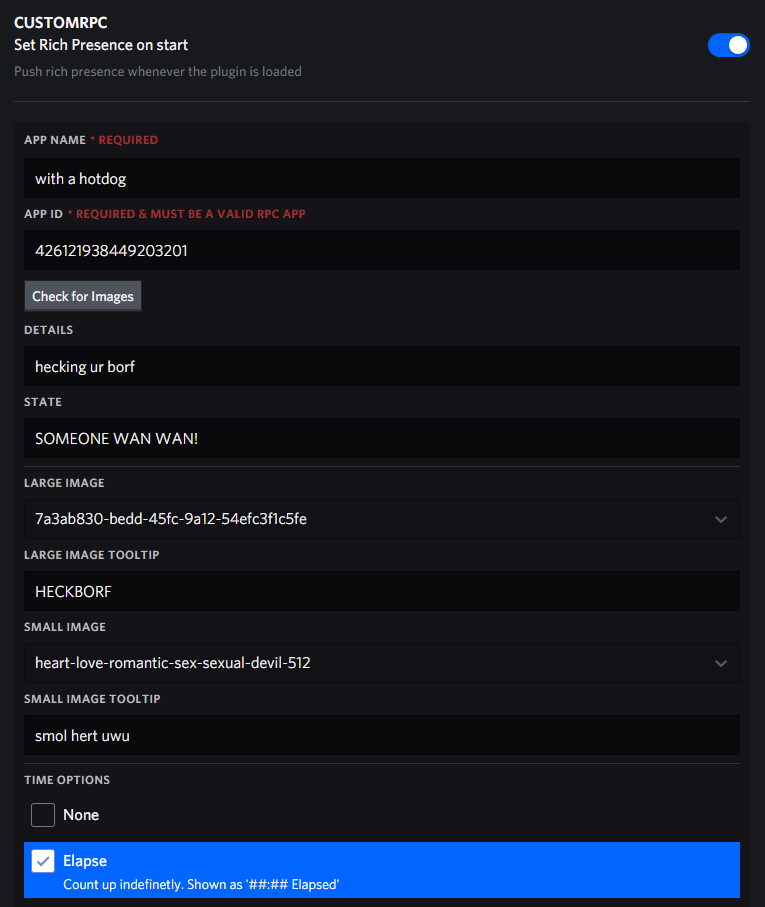Expand the Small Image dropdown chevron
This screenshot has width=765, height=907.
coord(720,663)
